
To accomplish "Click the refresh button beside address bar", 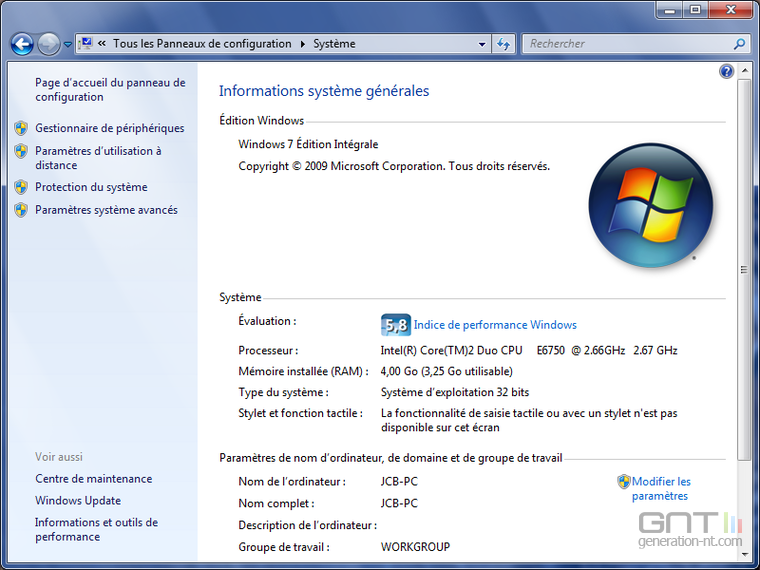I will click(x=504, y=44).
